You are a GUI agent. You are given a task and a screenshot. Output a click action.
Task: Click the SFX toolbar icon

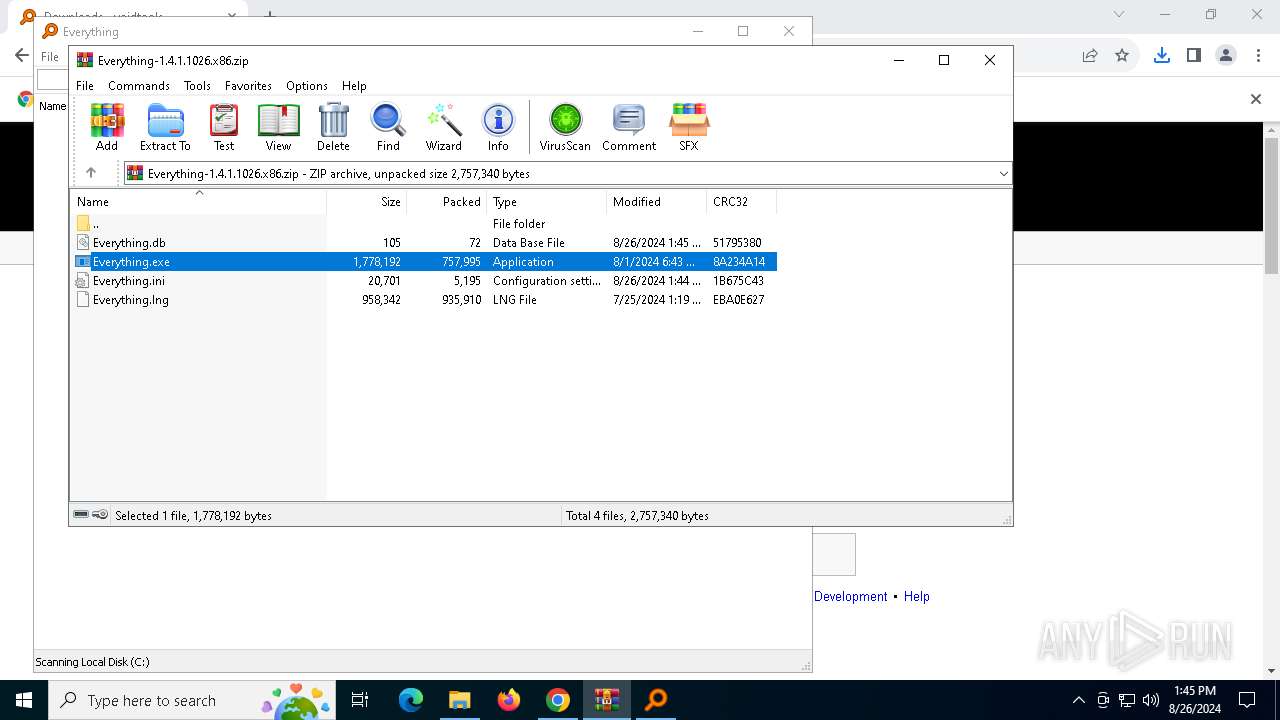689,126
